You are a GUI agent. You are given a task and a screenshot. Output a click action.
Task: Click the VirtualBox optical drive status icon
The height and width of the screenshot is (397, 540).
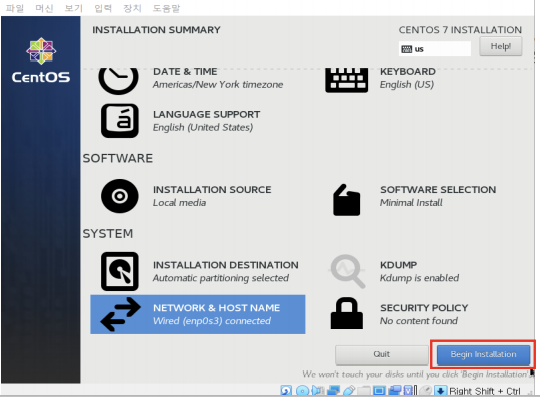click(303, 391)
